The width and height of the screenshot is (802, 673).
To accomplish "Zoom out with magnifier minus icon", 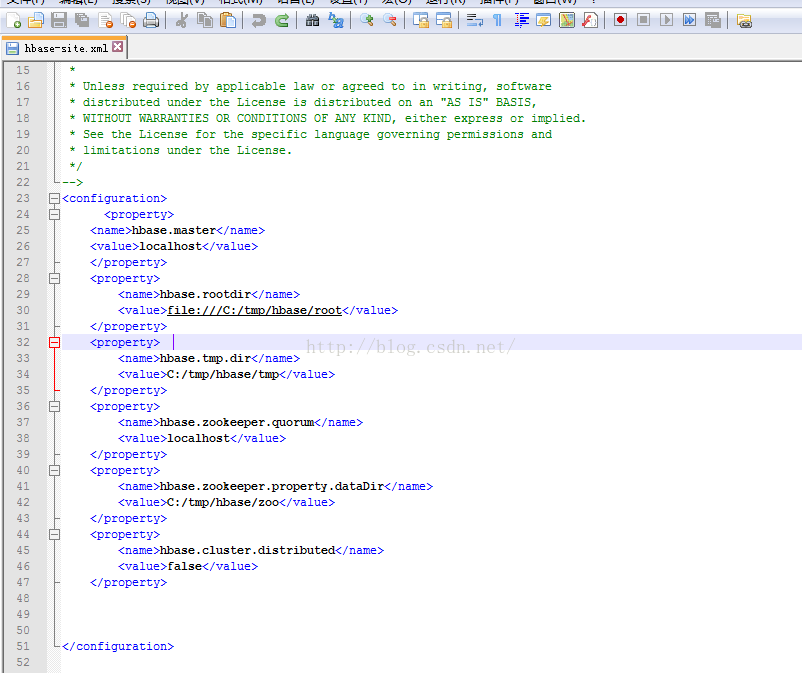I will [390, 20].
